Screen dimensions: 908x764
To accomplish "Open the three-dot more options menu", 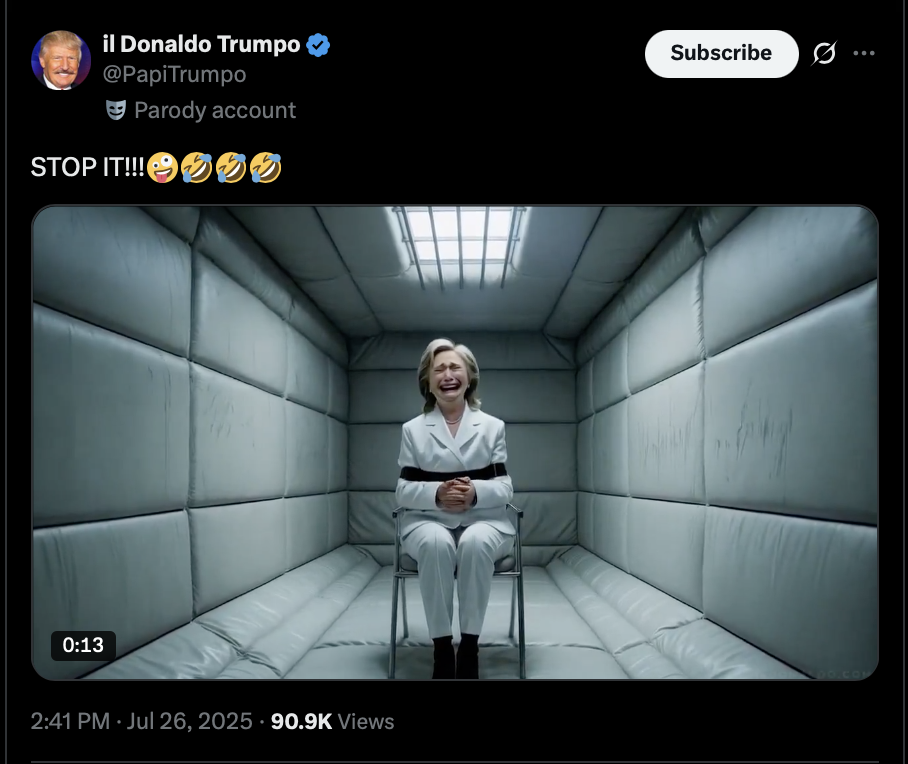I will [864, 53].
